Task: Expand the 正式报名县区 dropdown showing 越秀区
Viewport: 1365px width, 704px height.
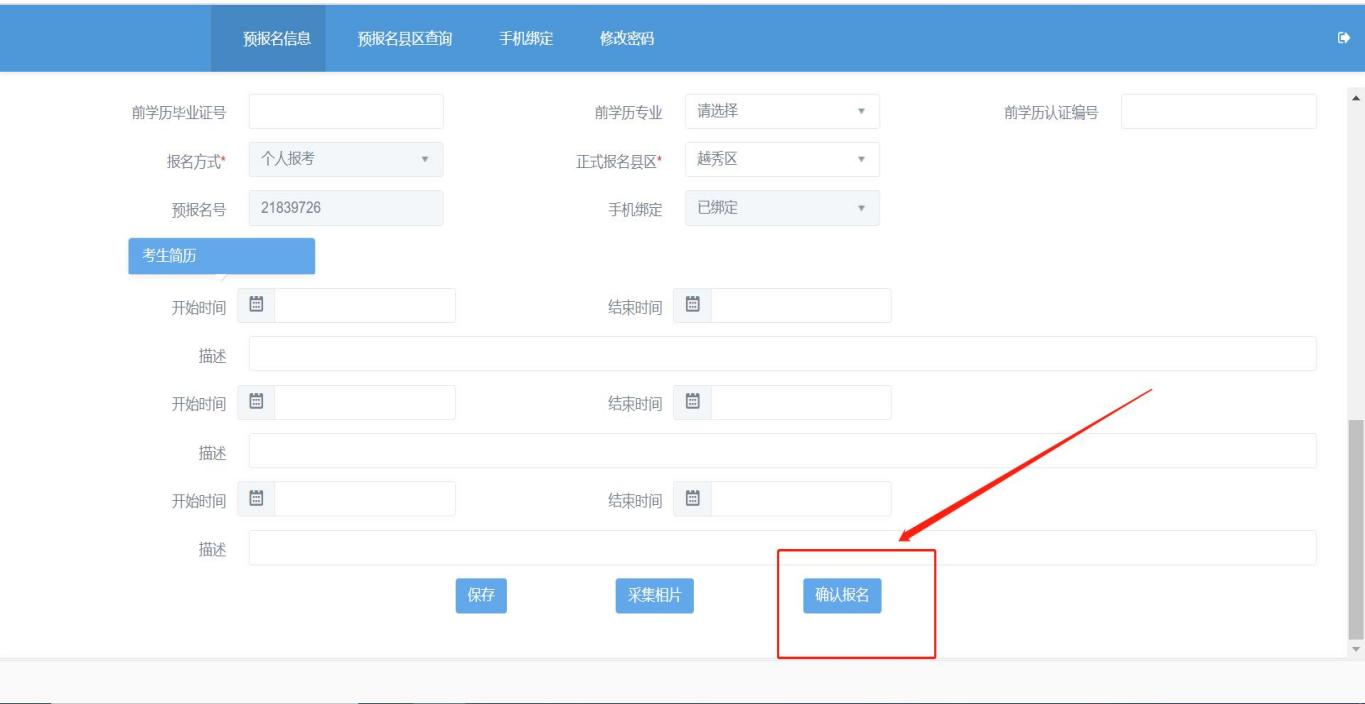Action: pos(781,160)
